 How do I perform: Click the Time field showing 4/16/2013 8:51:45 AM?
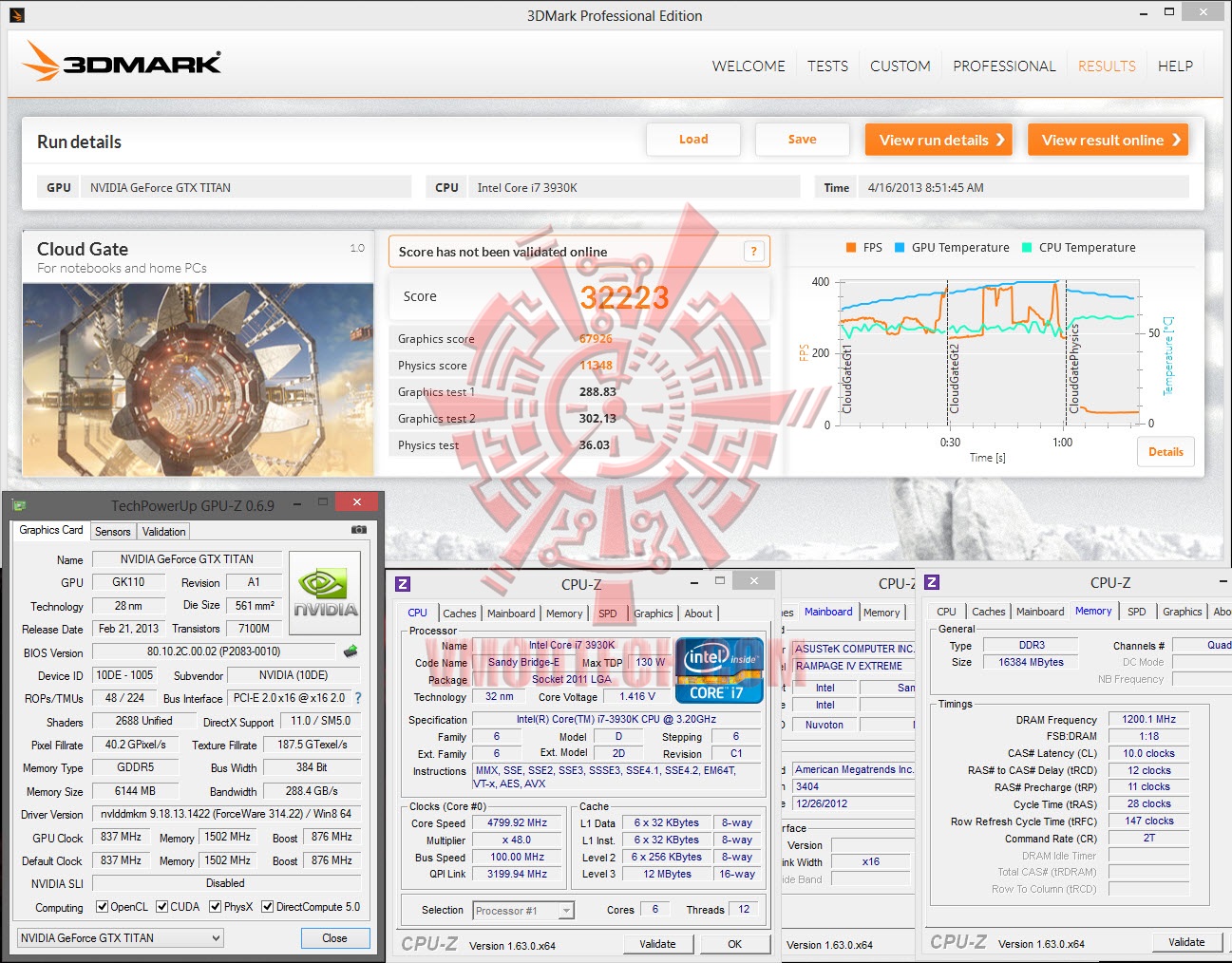[x=1023, y=188]
